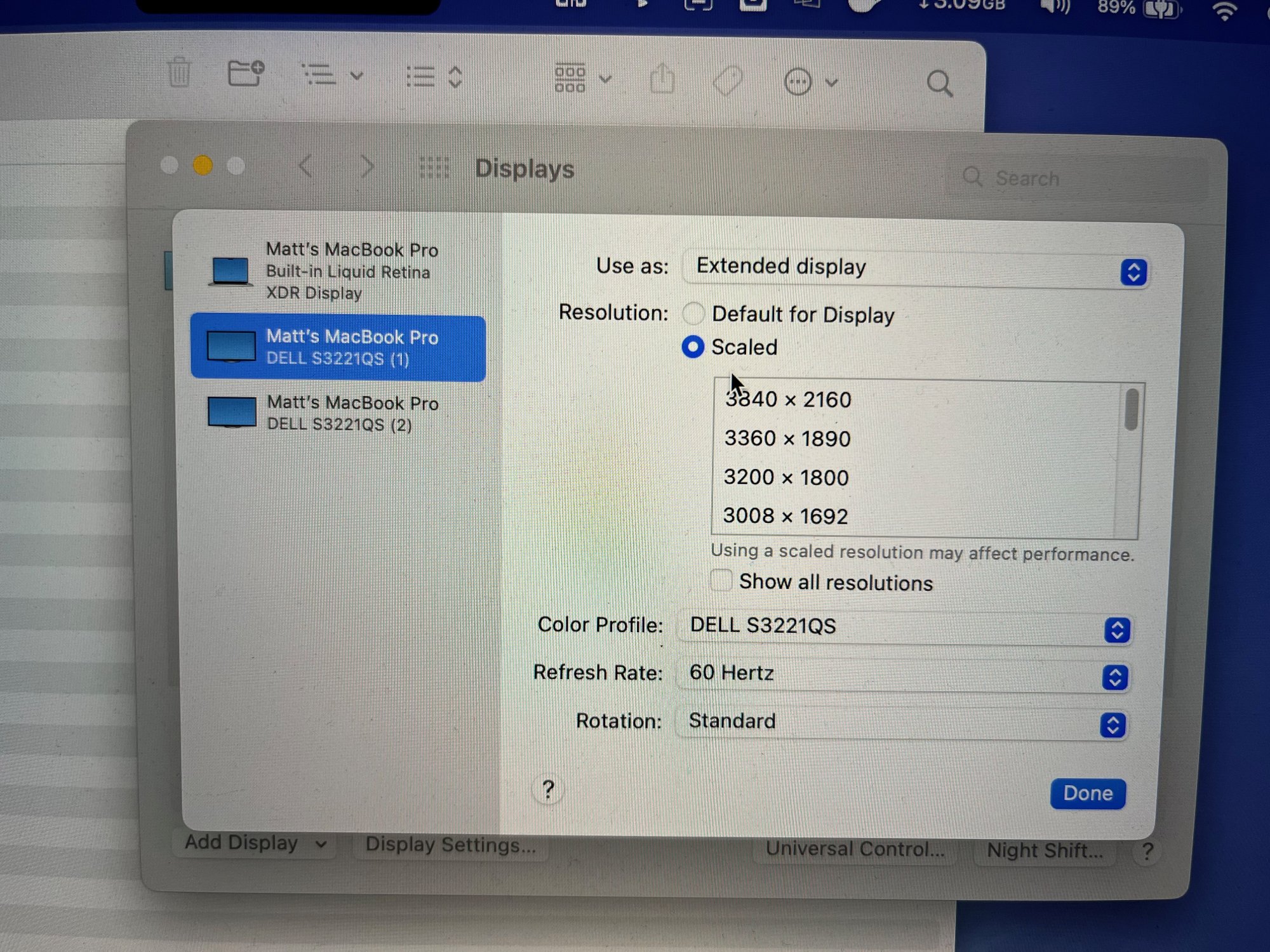This screenshot has height=952, width=1270.
Task: Click the Night Shift button
Action: [x=1045, y=850]
